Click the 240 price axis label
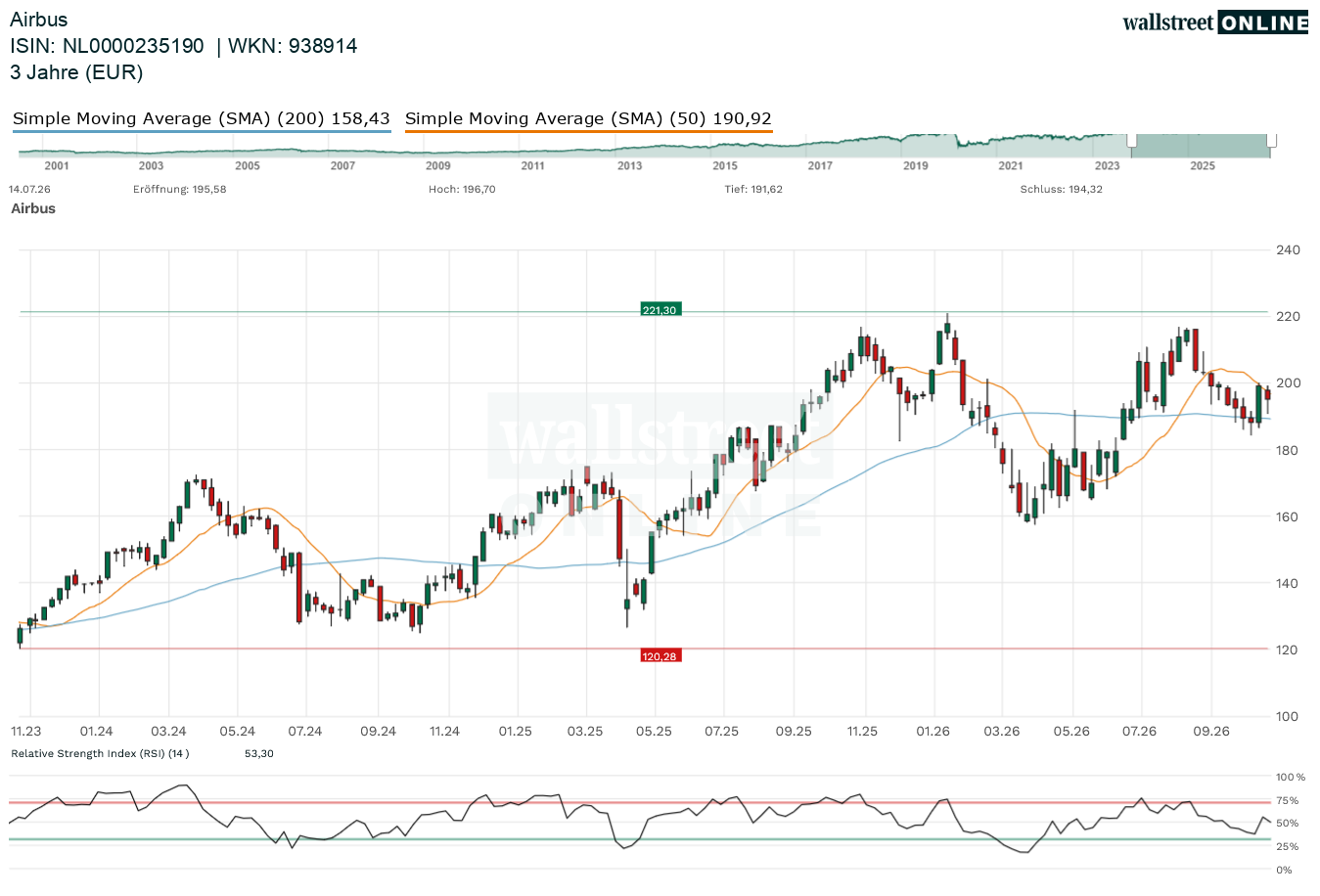The height and width of the screenshot is (896, 1320). point(1288,249)
